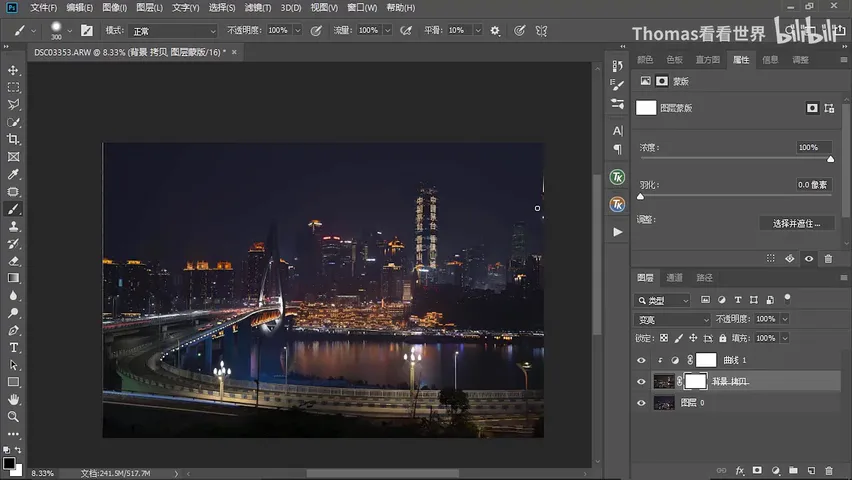This screenshot has width=852, height=480.
Task: Toggle pressure for opacity icon
Action: tap(316, 31)
